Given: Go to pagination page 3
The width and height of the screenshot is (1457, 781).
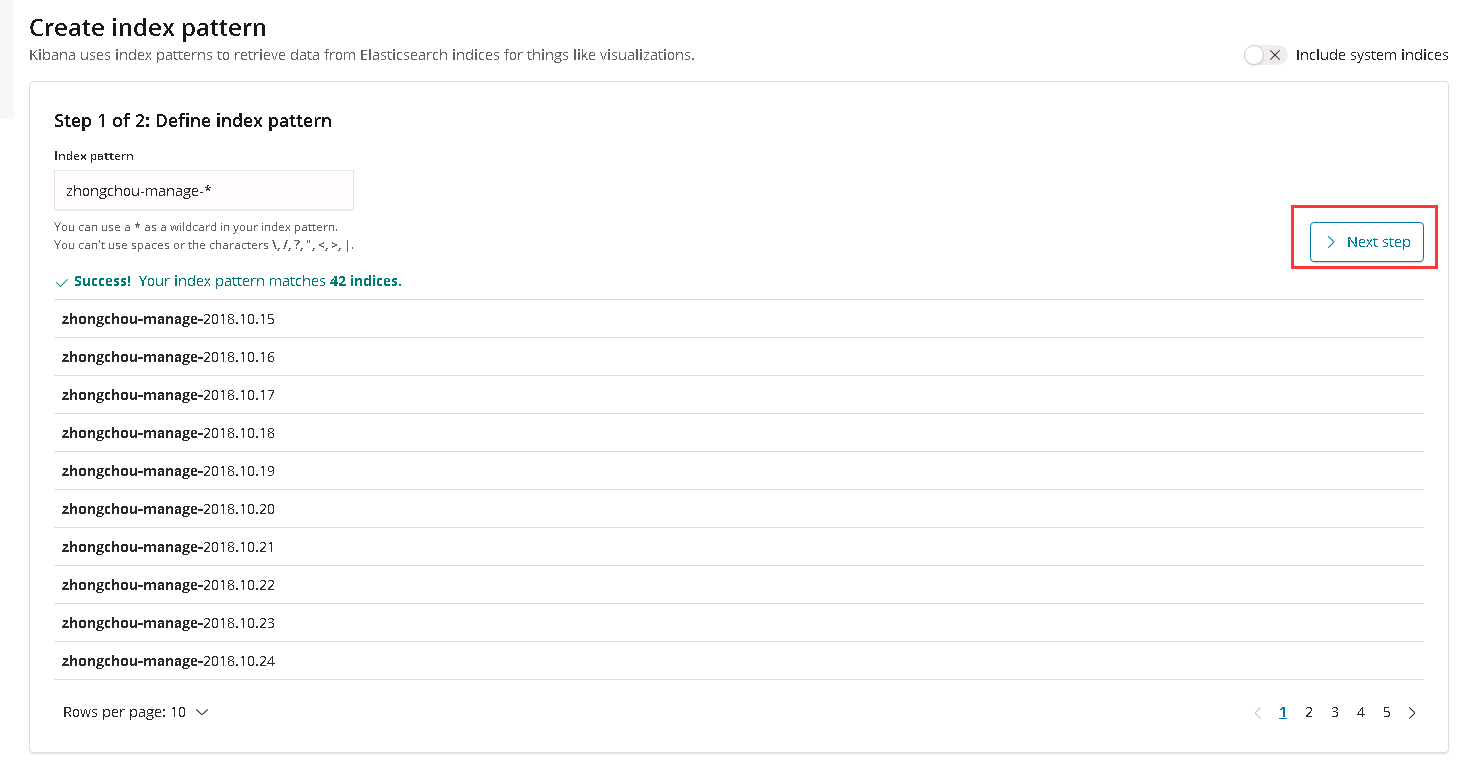Looking at the screenshot, I should pyautogui.click(x=1335, y=712).
